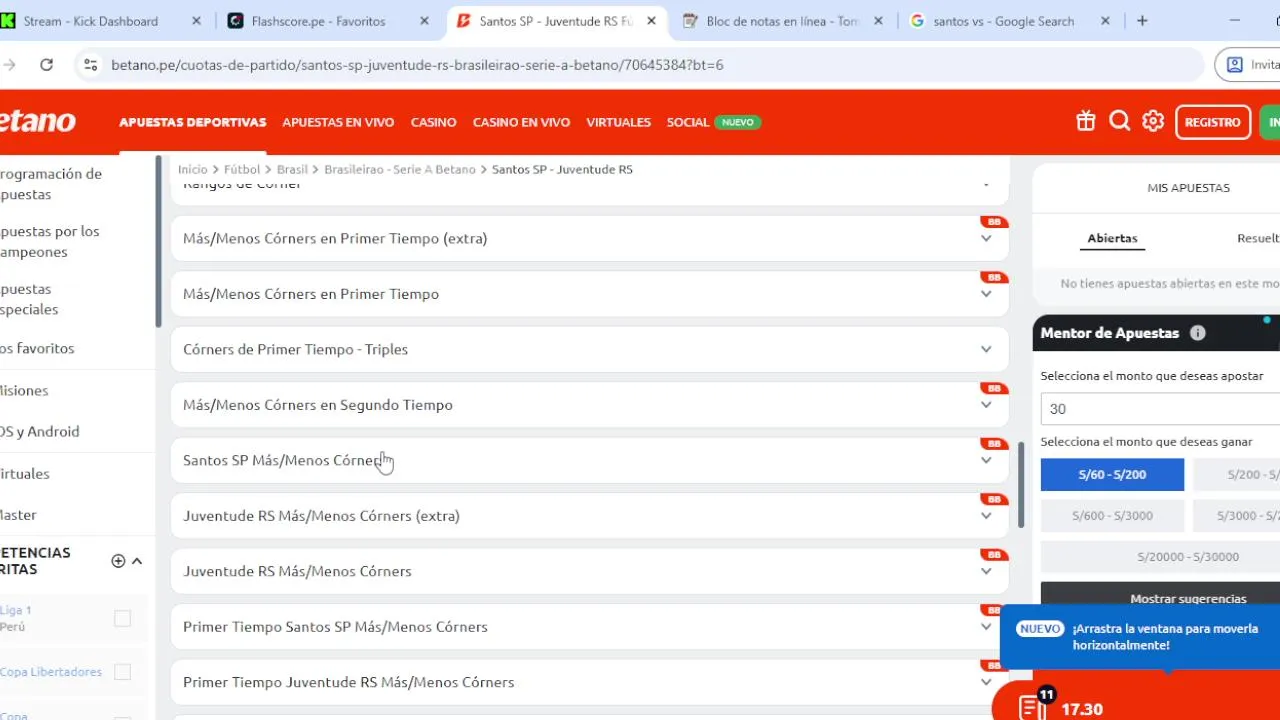
Task: Open a new browser tab
Action: coord(1142,21)
